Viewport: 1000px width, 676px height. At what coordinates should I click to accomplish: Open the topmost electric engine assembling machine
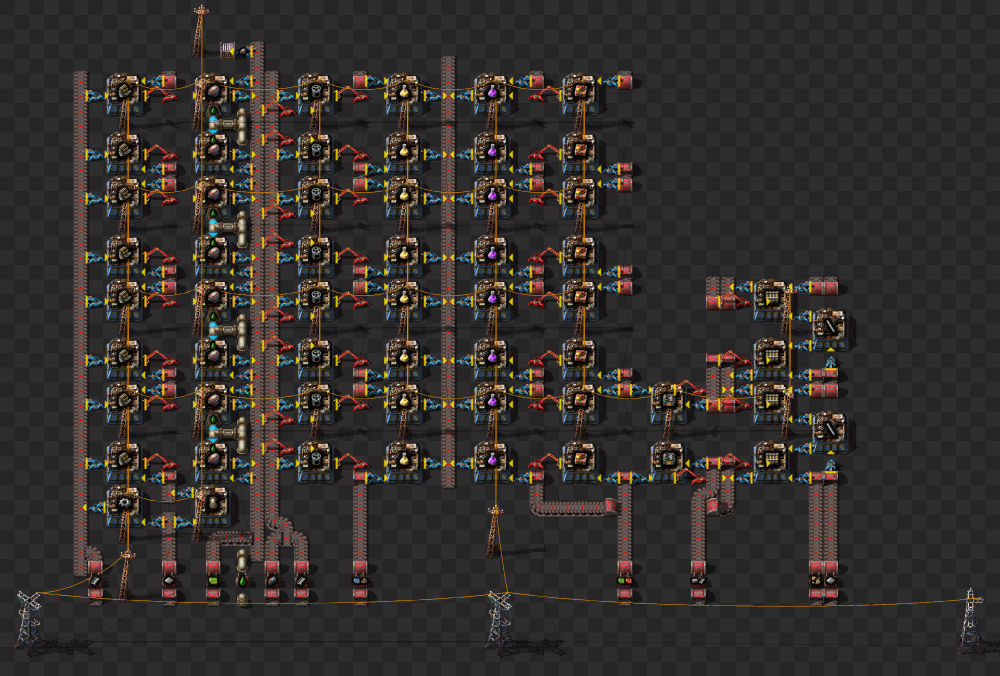[212, 93]
